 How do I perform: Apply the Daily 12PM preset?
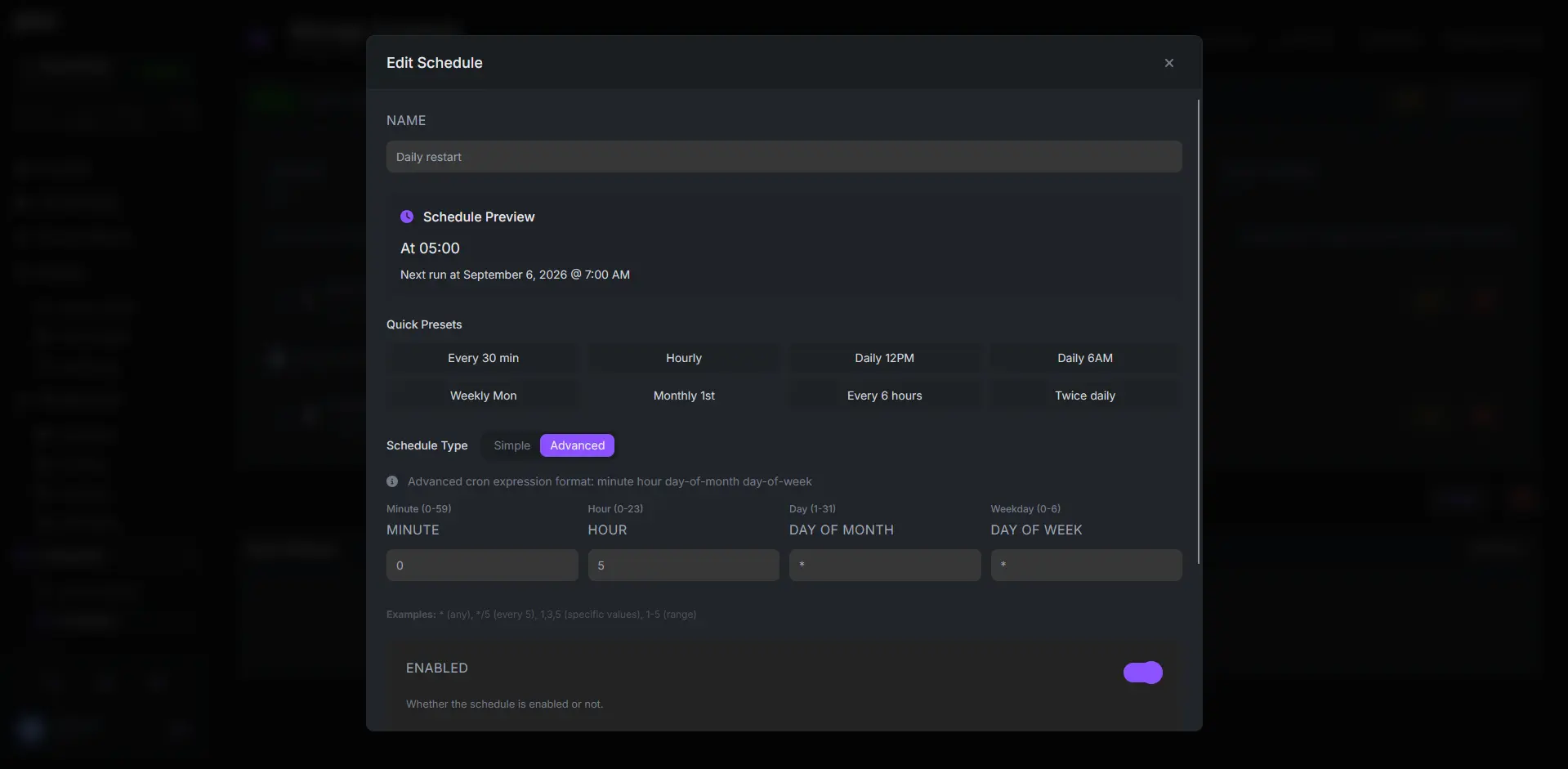point(884,358)
